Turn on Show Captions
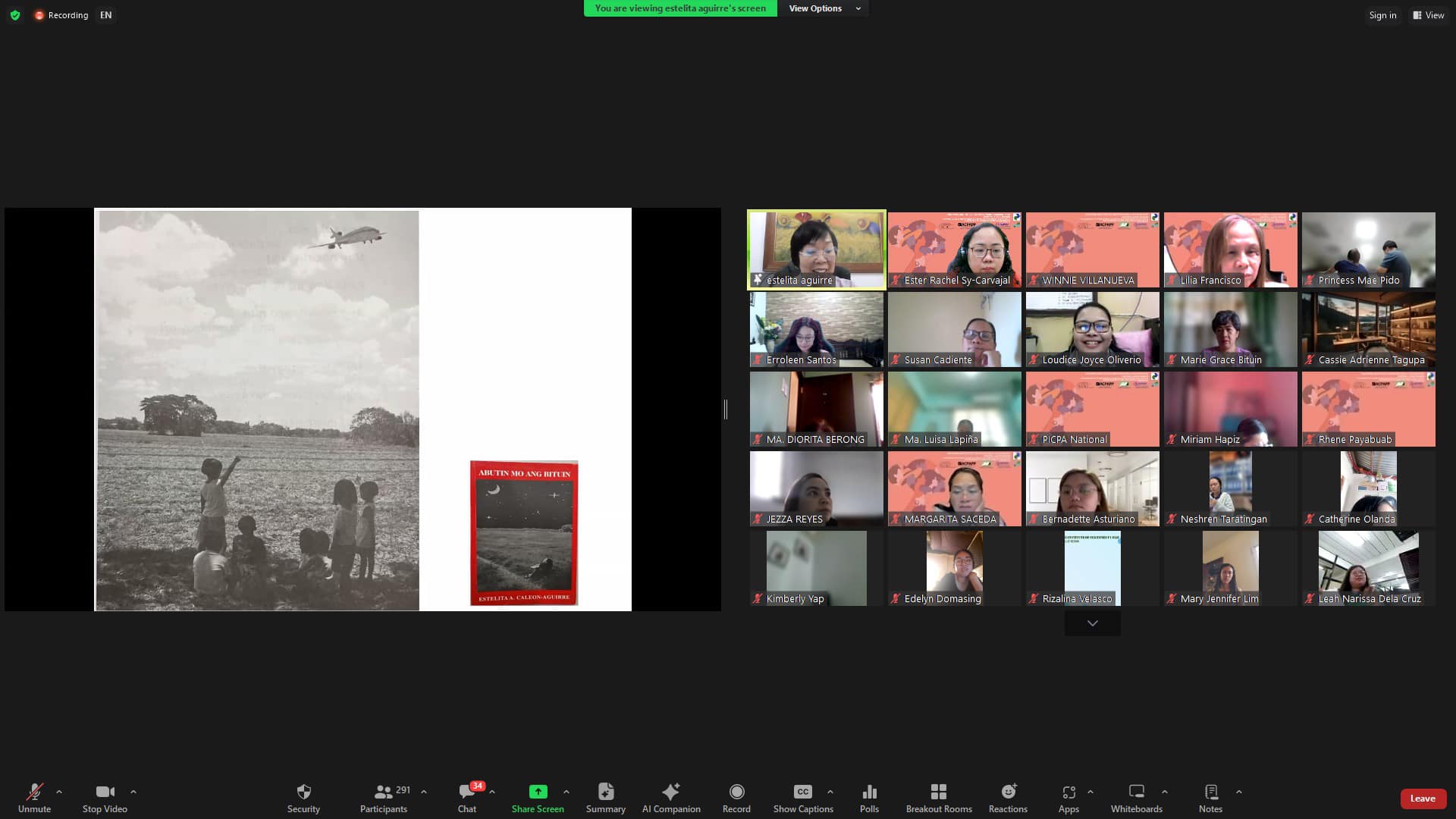Image resolution: width=1456 pixels, height=819 pixels. tap(803, 798)
